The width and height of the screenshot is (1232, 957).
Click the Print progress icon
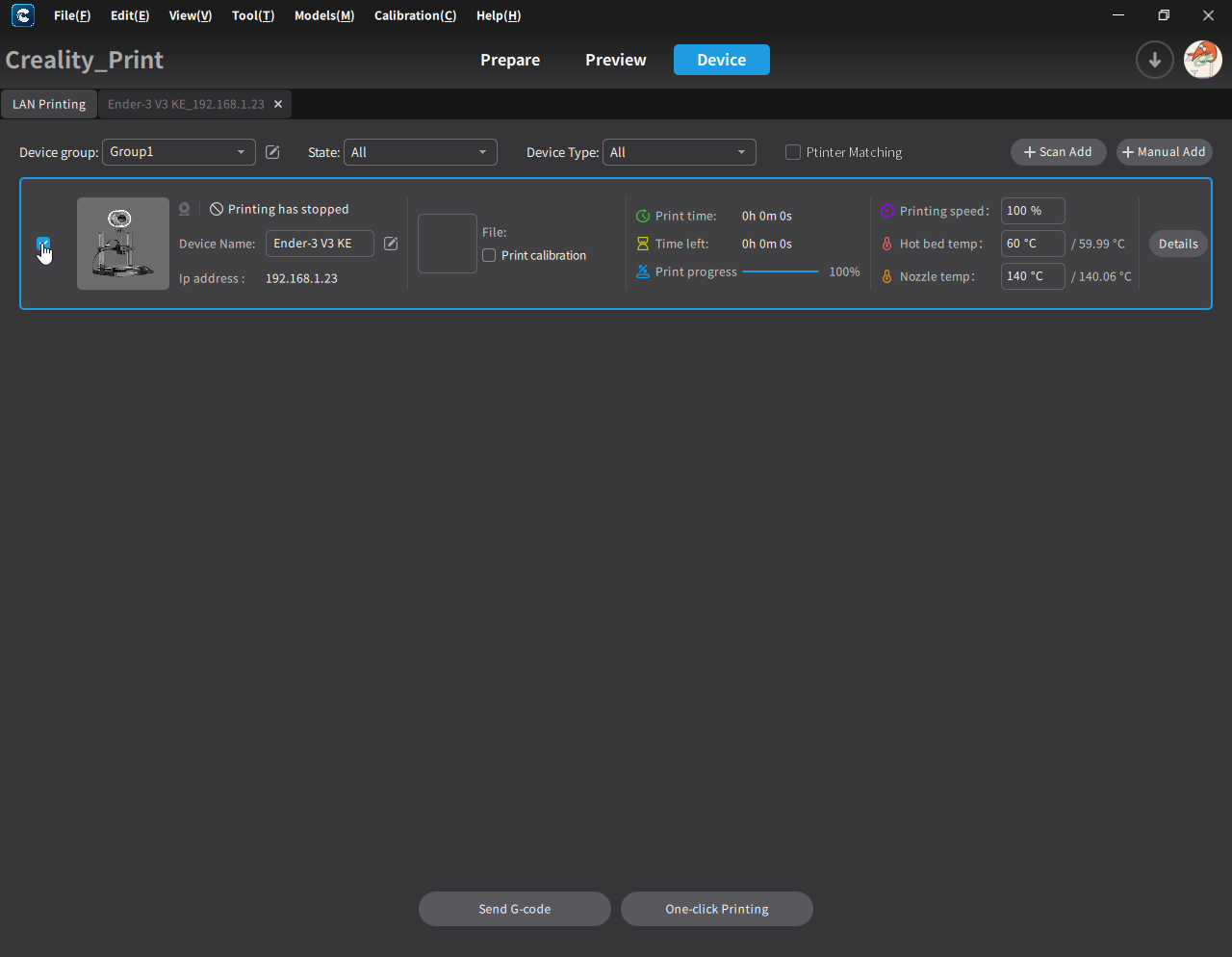click(643, 272)
